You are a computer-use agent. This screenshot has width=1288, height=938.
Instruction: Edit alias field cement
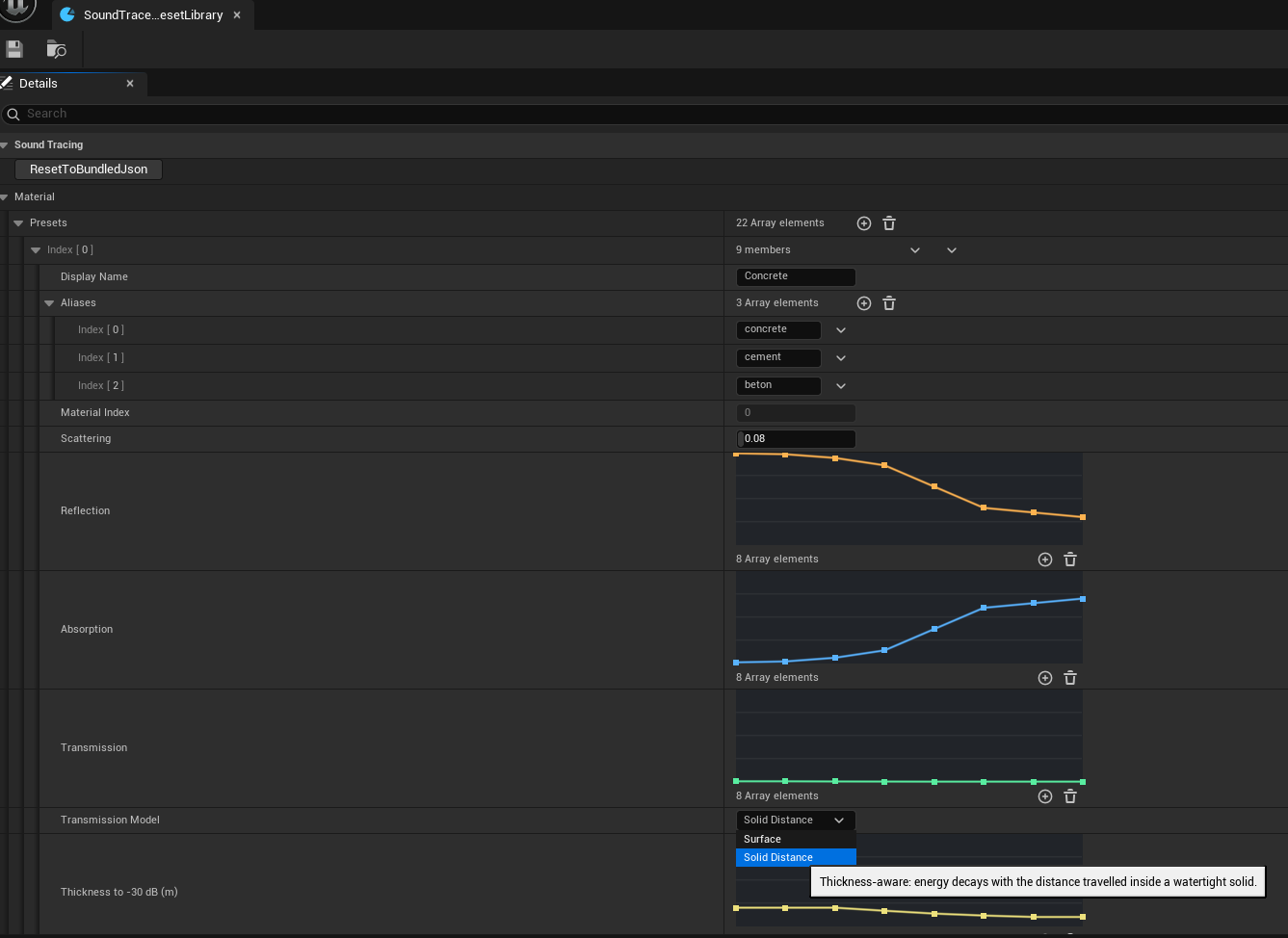(778, 358)
